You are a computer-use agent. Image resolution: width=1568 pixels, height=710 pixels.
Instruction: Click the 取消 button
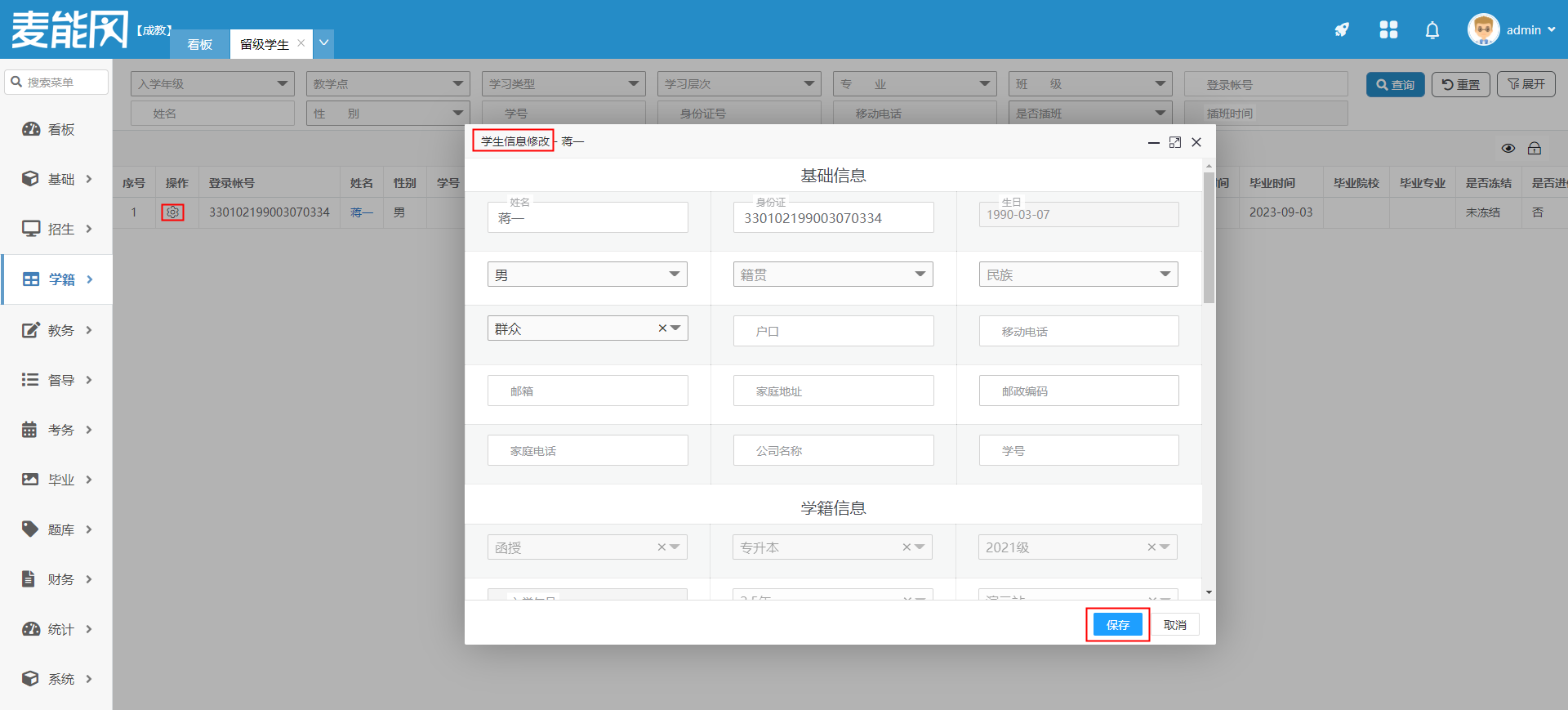coord(1175,625)
